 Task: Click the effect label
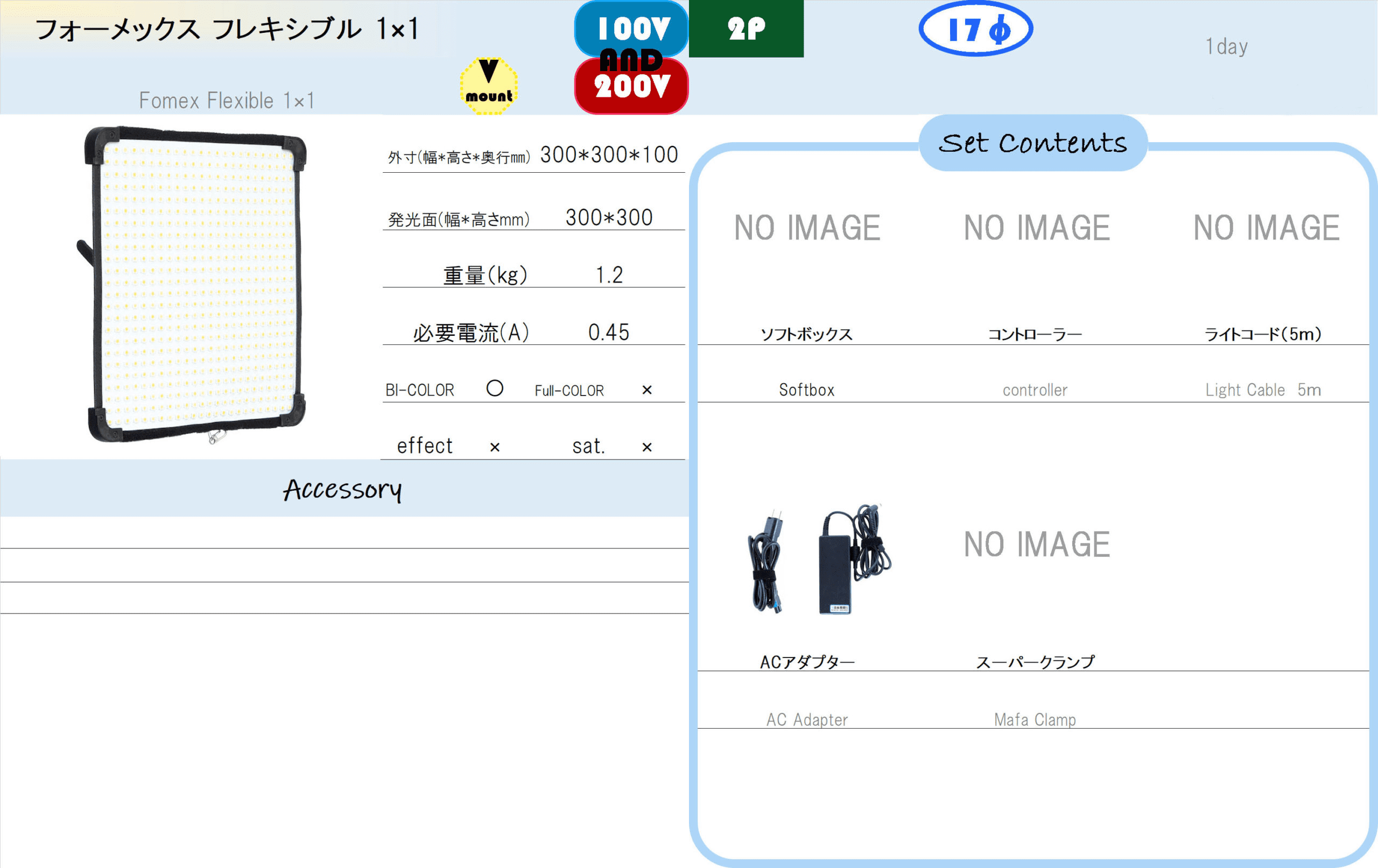pyautogui.click(x=425, y=446)
